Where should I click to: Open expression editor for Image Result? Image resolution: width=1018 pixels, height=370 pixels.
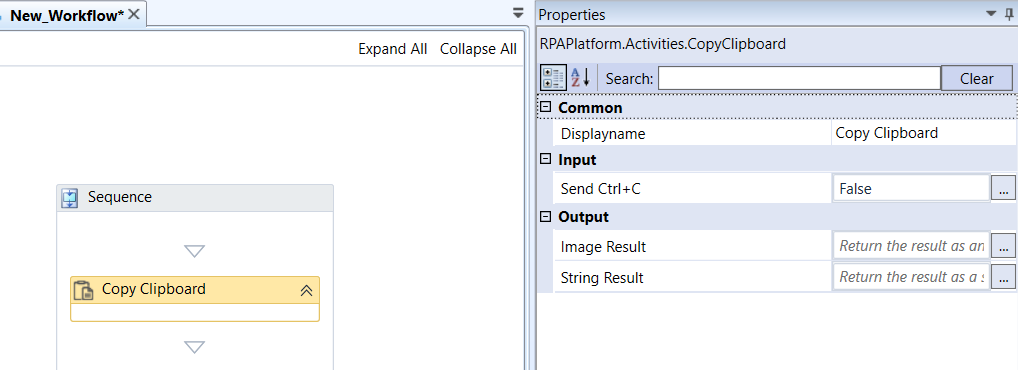[x=1003, y=247]
